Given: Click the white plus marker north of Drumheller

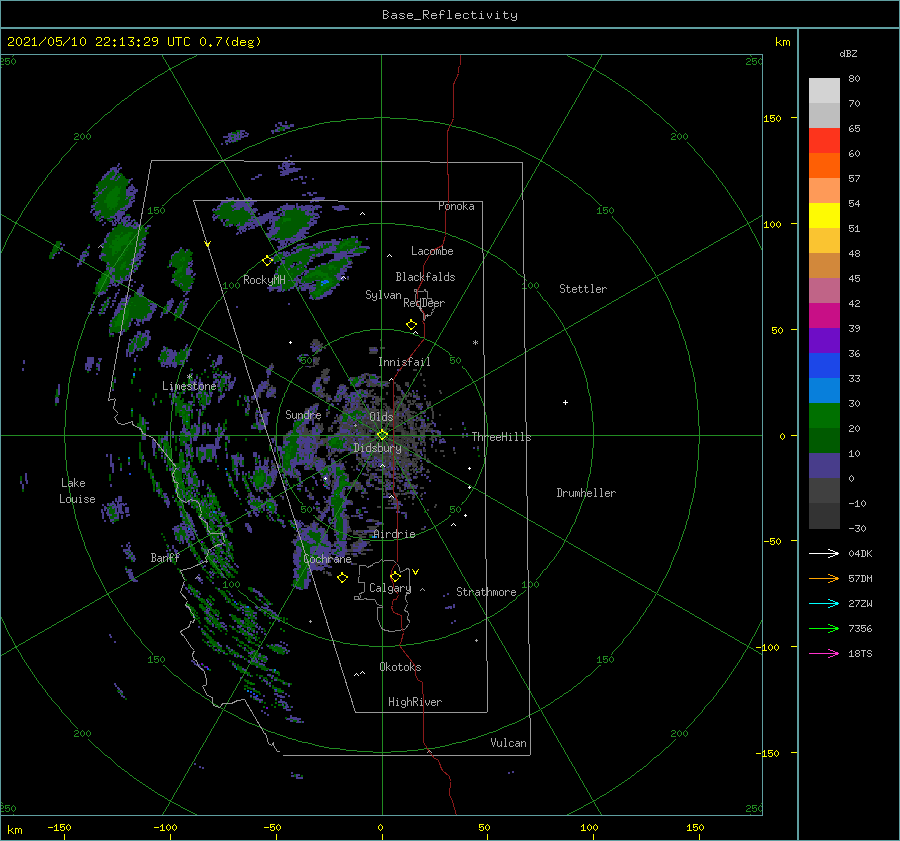Looking at the screenshot, I should pos(565,402).
